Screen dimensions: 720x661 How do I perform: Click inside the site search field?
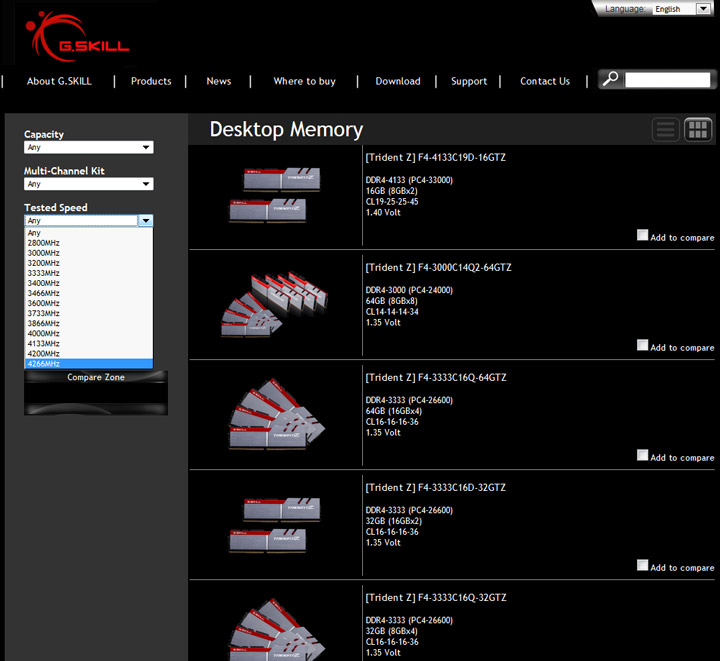668,80
